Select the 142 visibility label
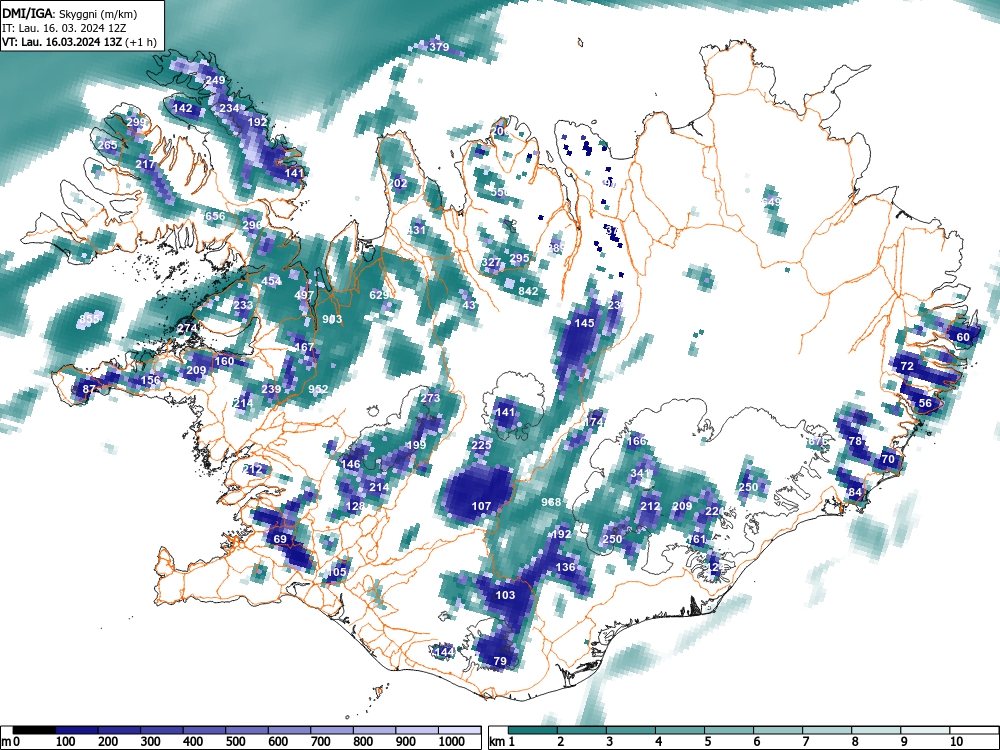The height and width of the screenshot is (750, 1000). click(x=182, y=108)
